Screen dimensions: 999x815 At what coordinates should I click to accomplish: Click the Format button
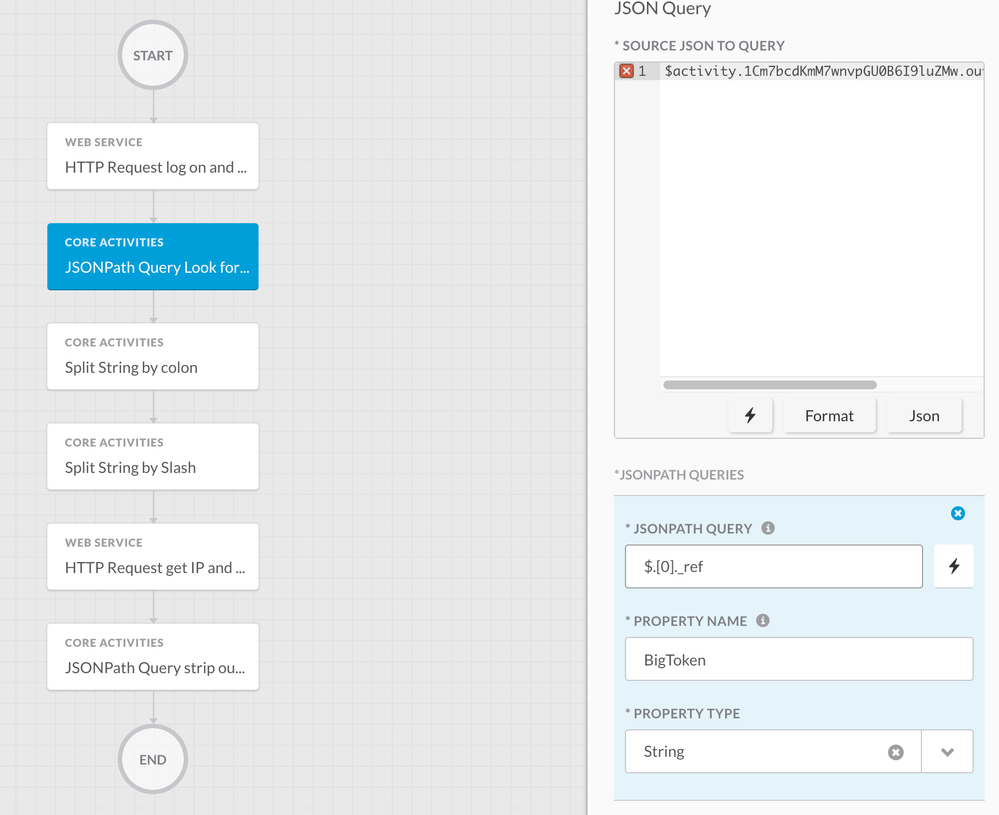pyautogui.click(x=829, y=415)
